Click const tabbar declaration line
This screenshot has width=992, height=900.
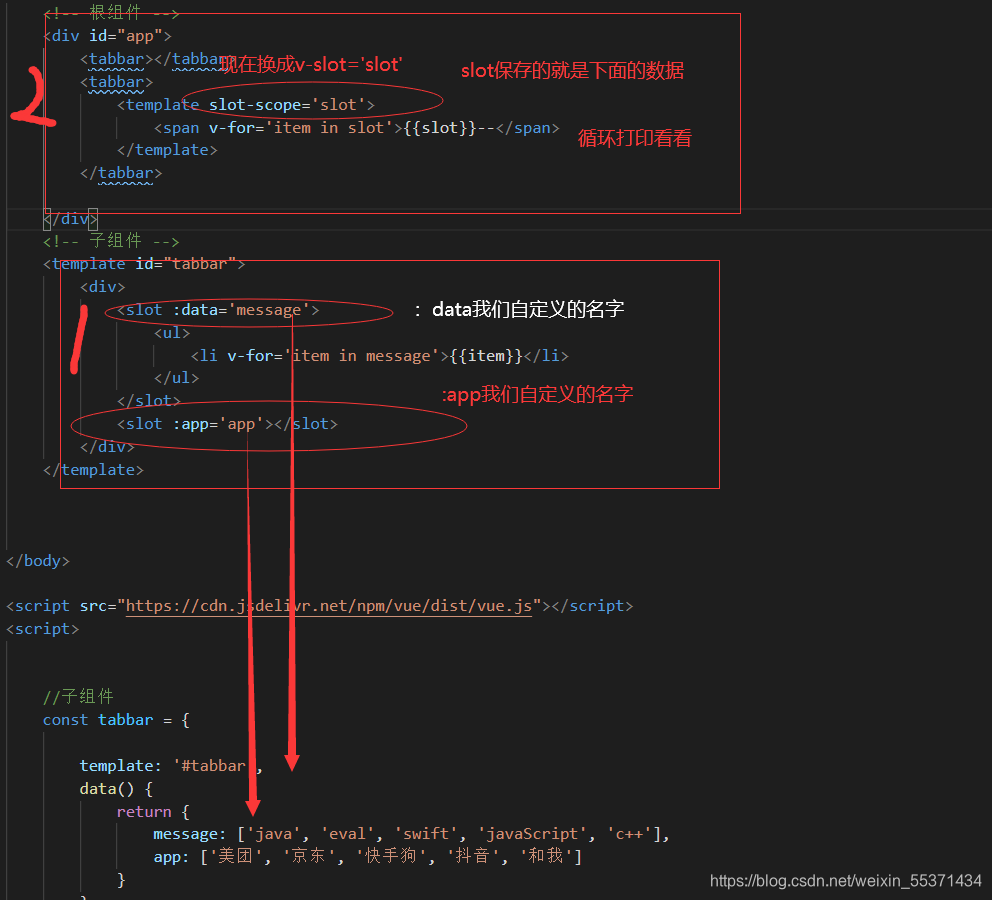[116, 720]
